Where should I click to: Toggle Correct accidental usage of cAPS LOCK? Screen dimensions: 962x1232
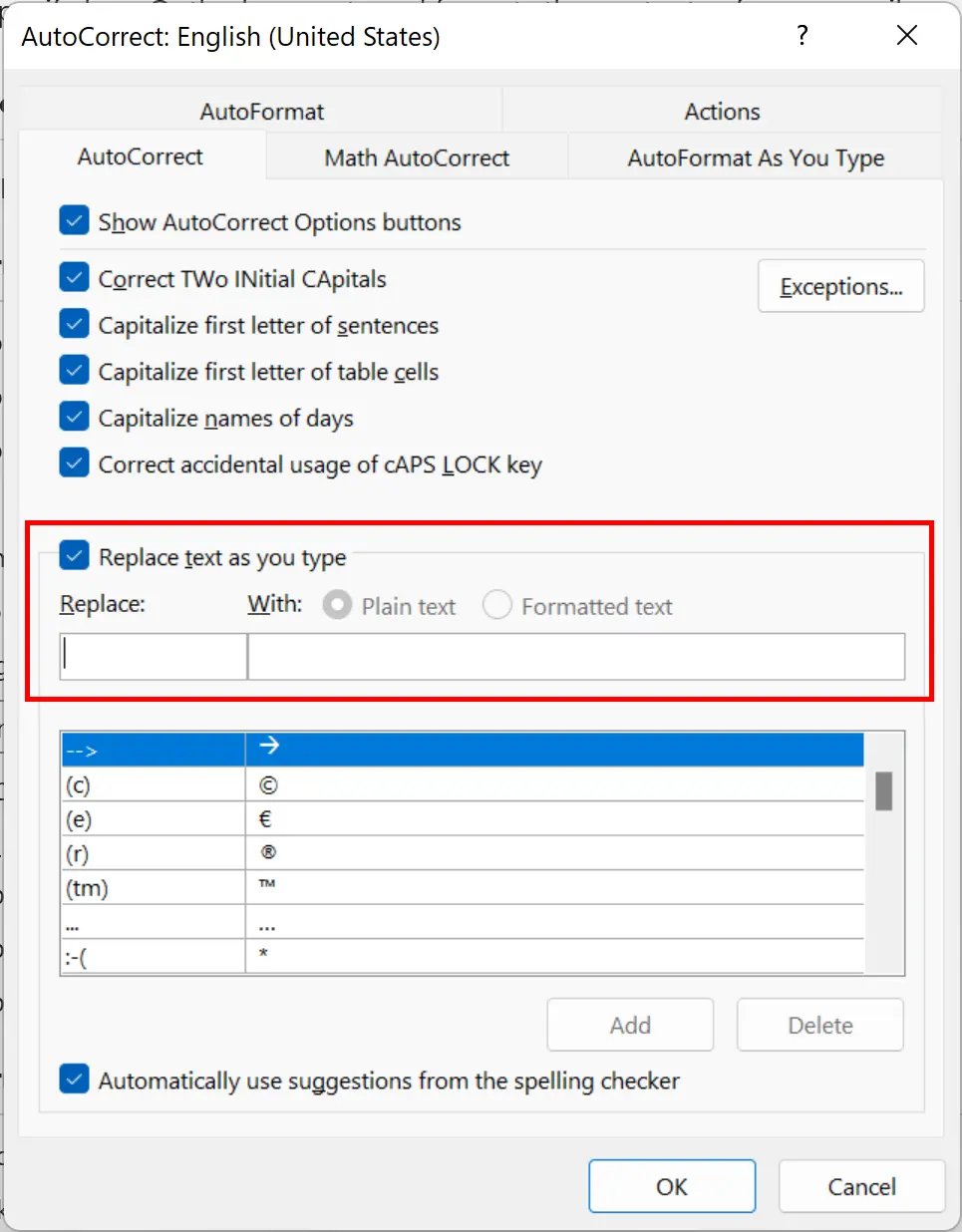pyautogui.click(x=75, y=462)
